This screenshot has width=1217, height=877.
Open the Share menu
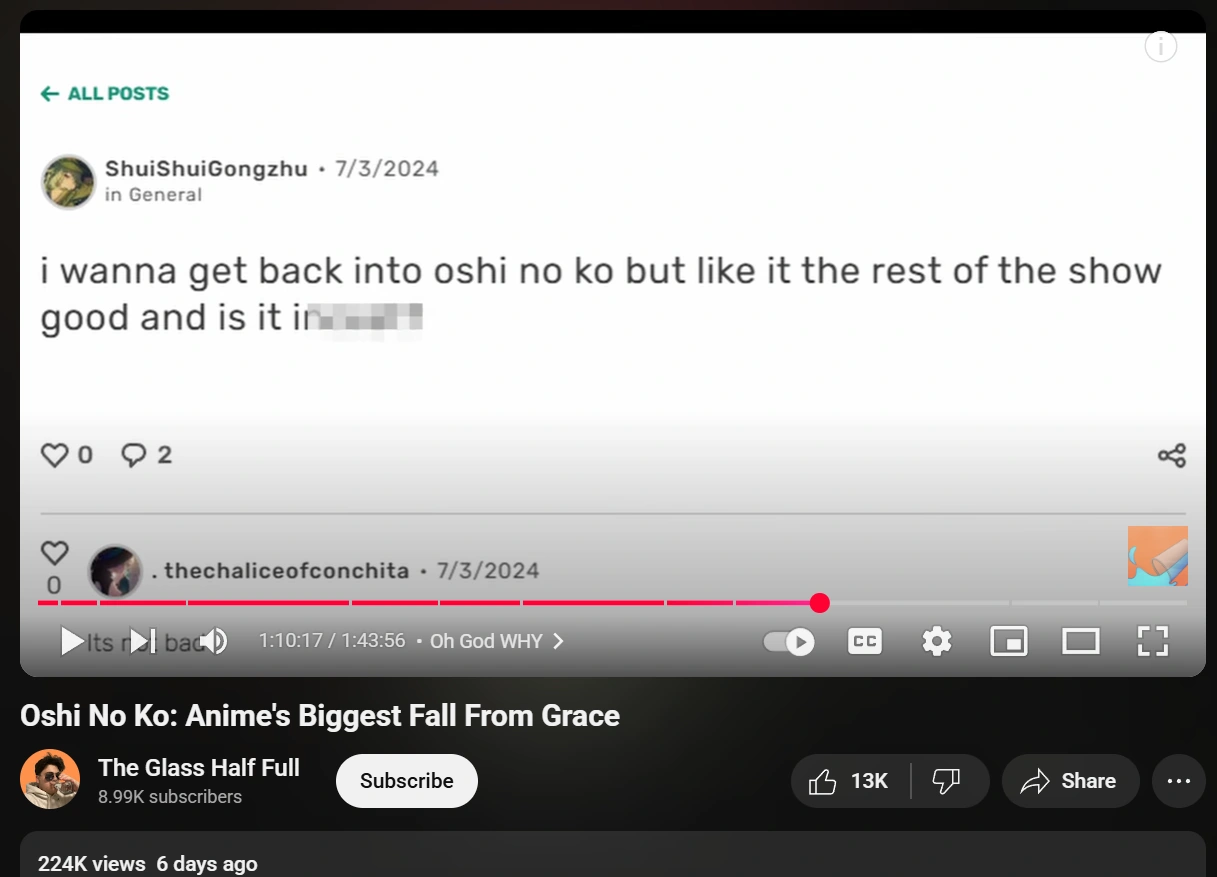tap(1070, 781)
